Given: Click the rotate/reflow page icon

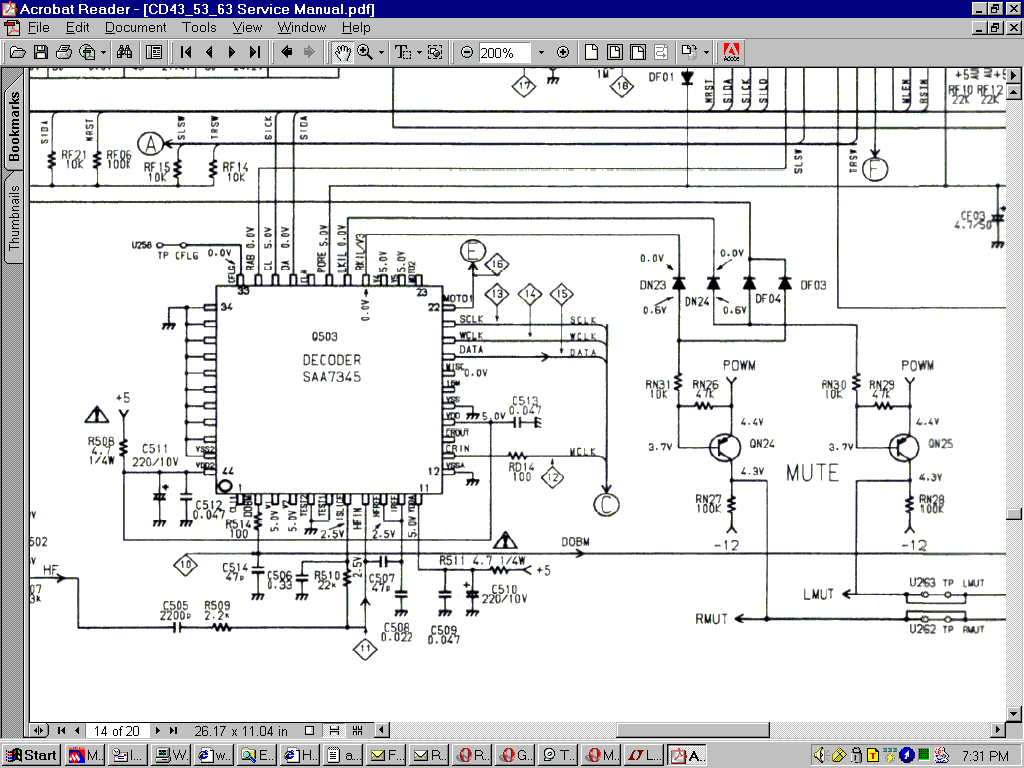Looking at the screenshot, I should tap(661, 52).
